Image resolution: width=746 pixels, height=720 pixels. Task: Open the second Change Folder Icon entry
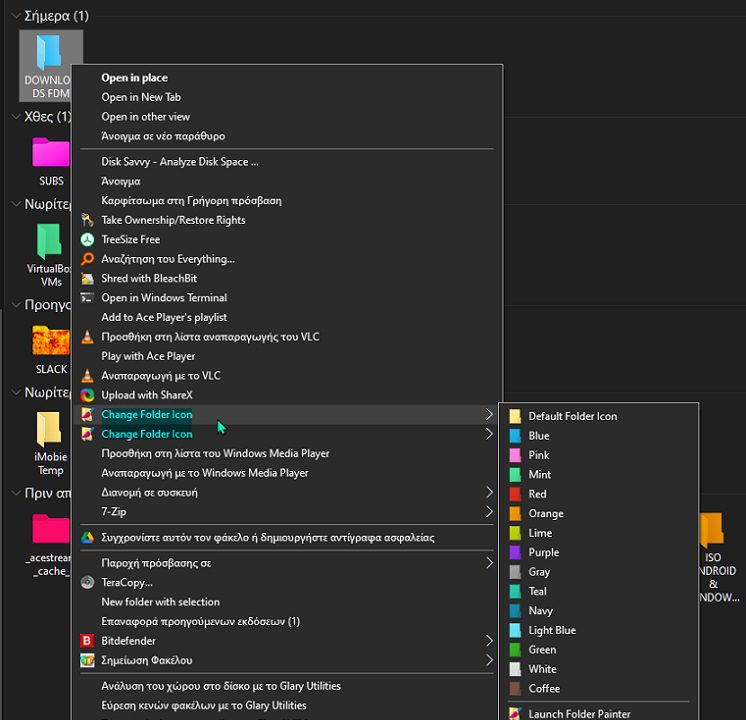click(287, 434)
